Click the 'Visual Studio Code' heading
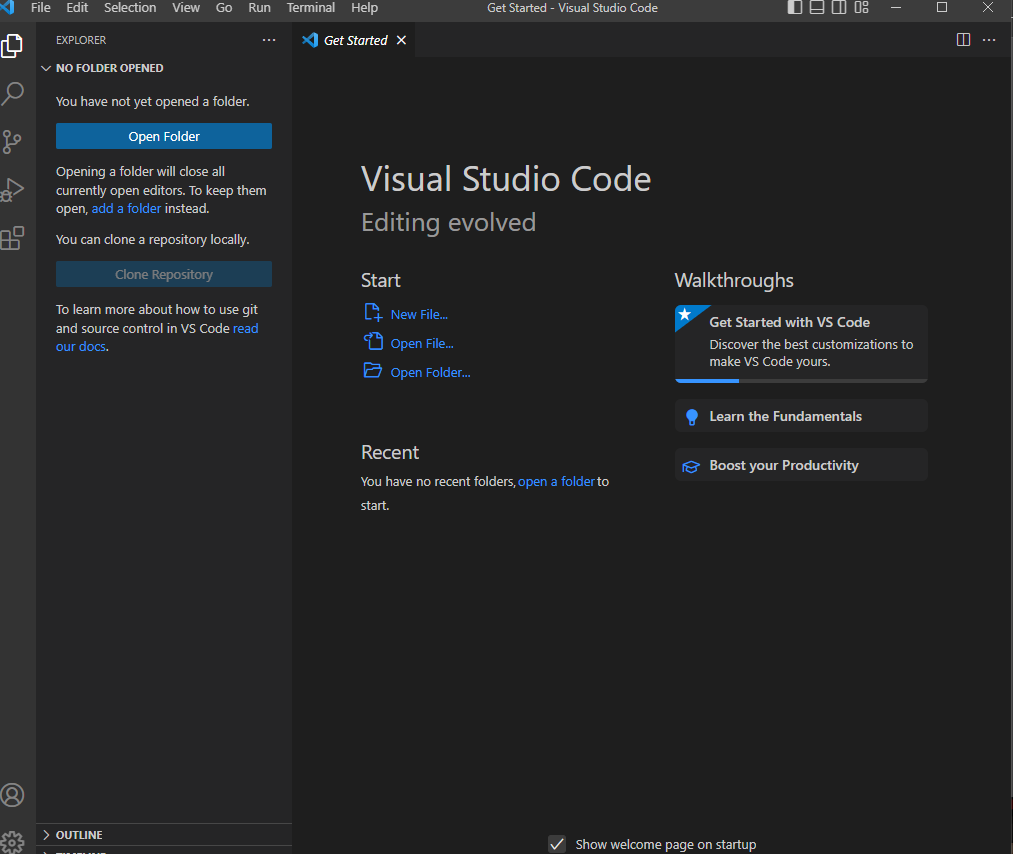Viewport: 1013px width, 854px height. coord(506,179)
